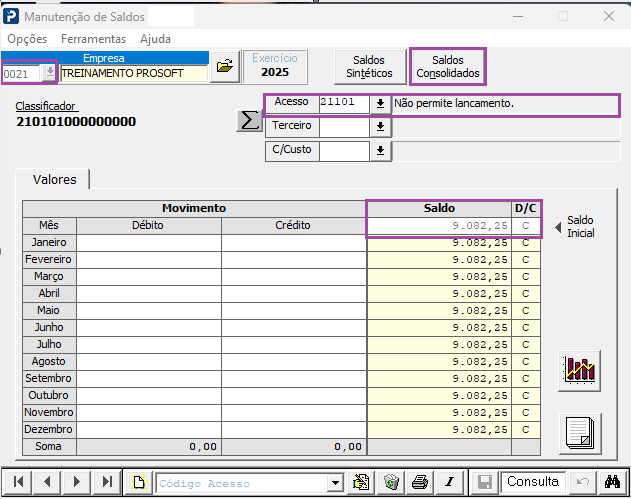Open the Código Acesso combo box dropdown

click(335, 482)
